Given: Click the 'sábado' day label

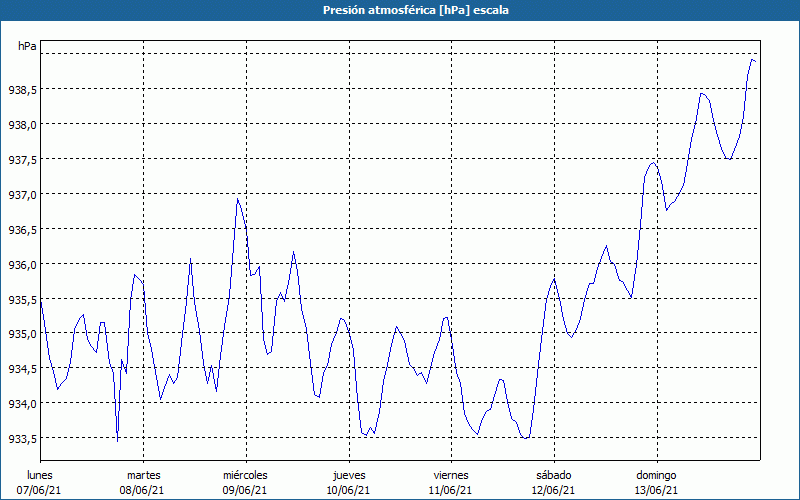Looking at the screenshot, I should [x=554, y=475].
